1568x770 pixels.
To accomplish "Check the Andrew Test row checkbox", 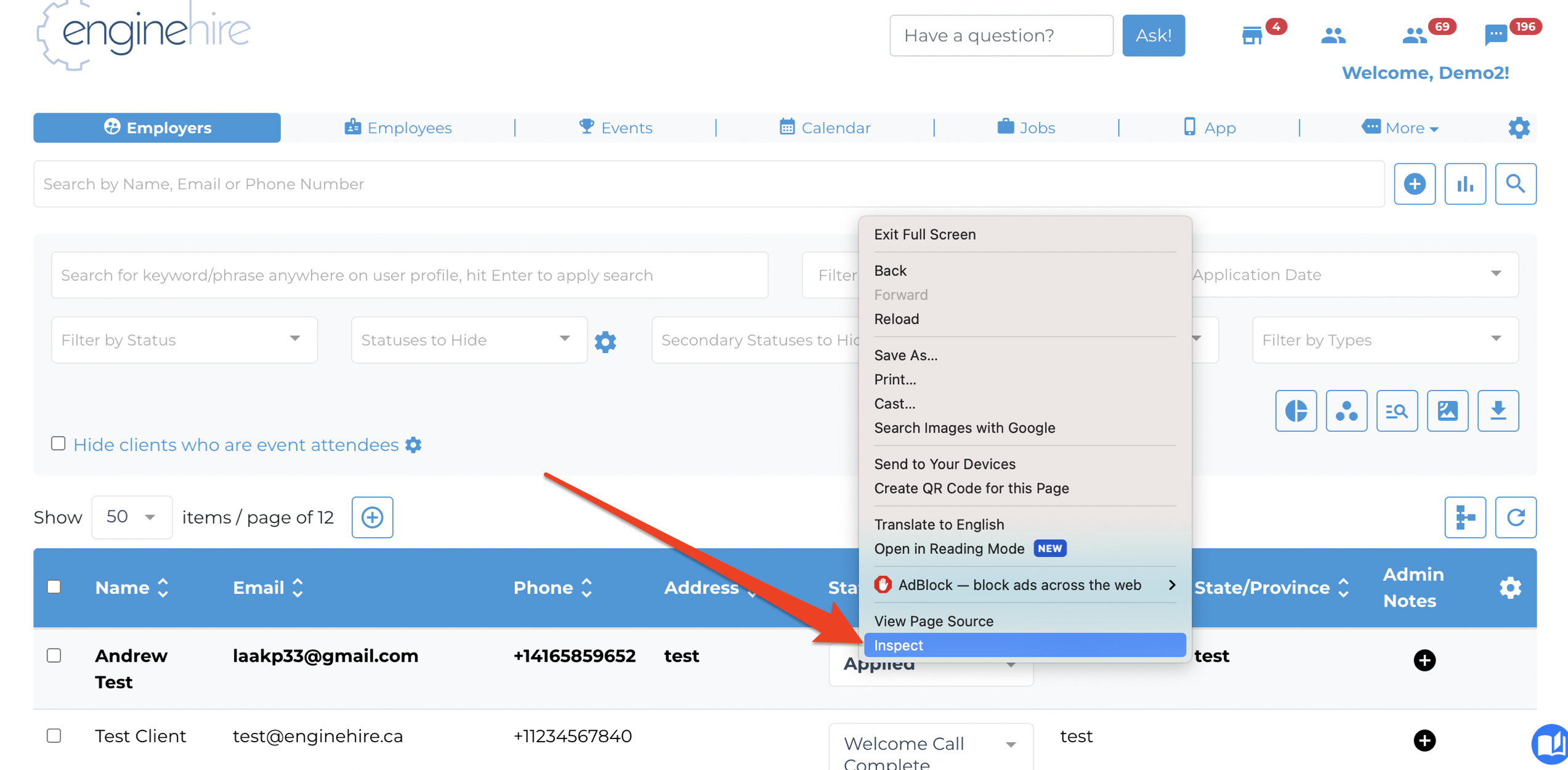I will point(54,655).
